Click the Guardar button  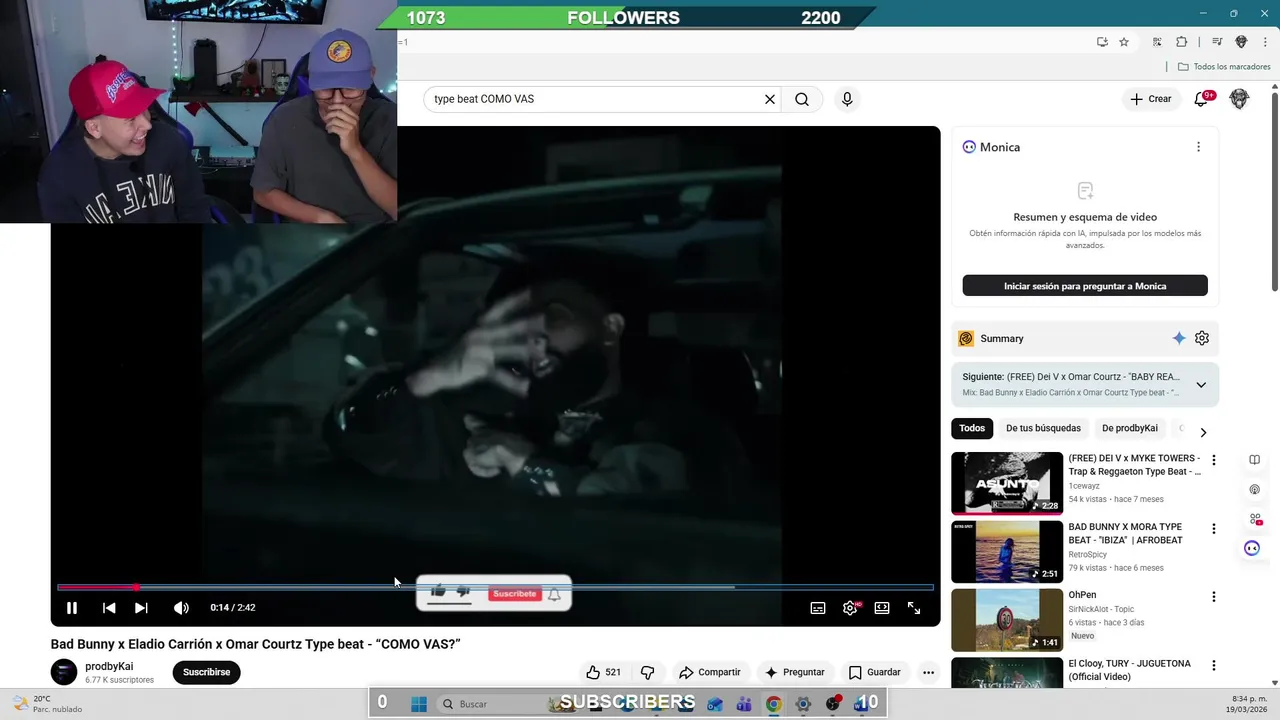[874, 672]
